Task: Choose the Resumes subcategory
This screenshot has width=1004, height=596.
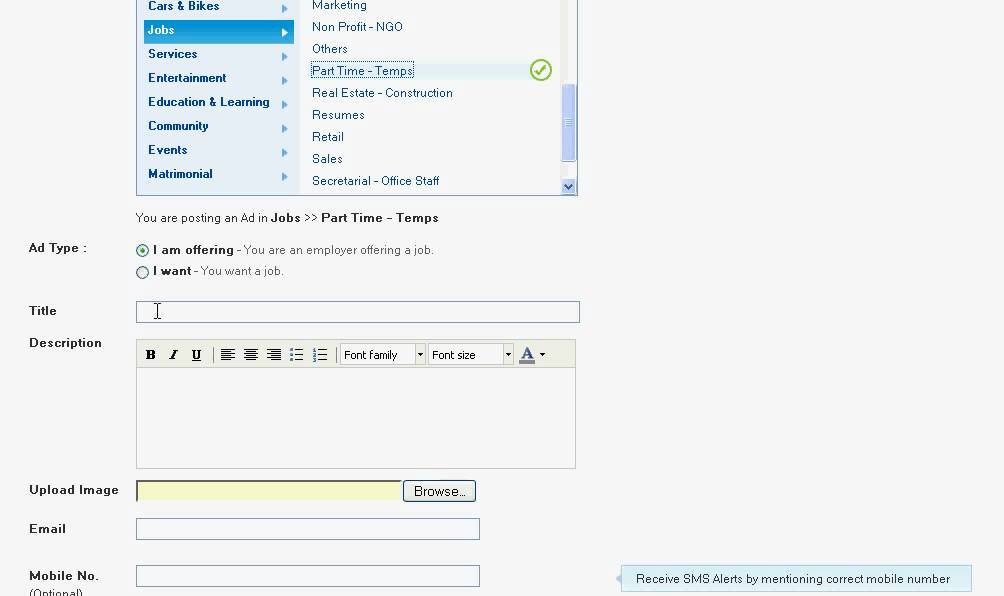Action: (x=338, y=115)
